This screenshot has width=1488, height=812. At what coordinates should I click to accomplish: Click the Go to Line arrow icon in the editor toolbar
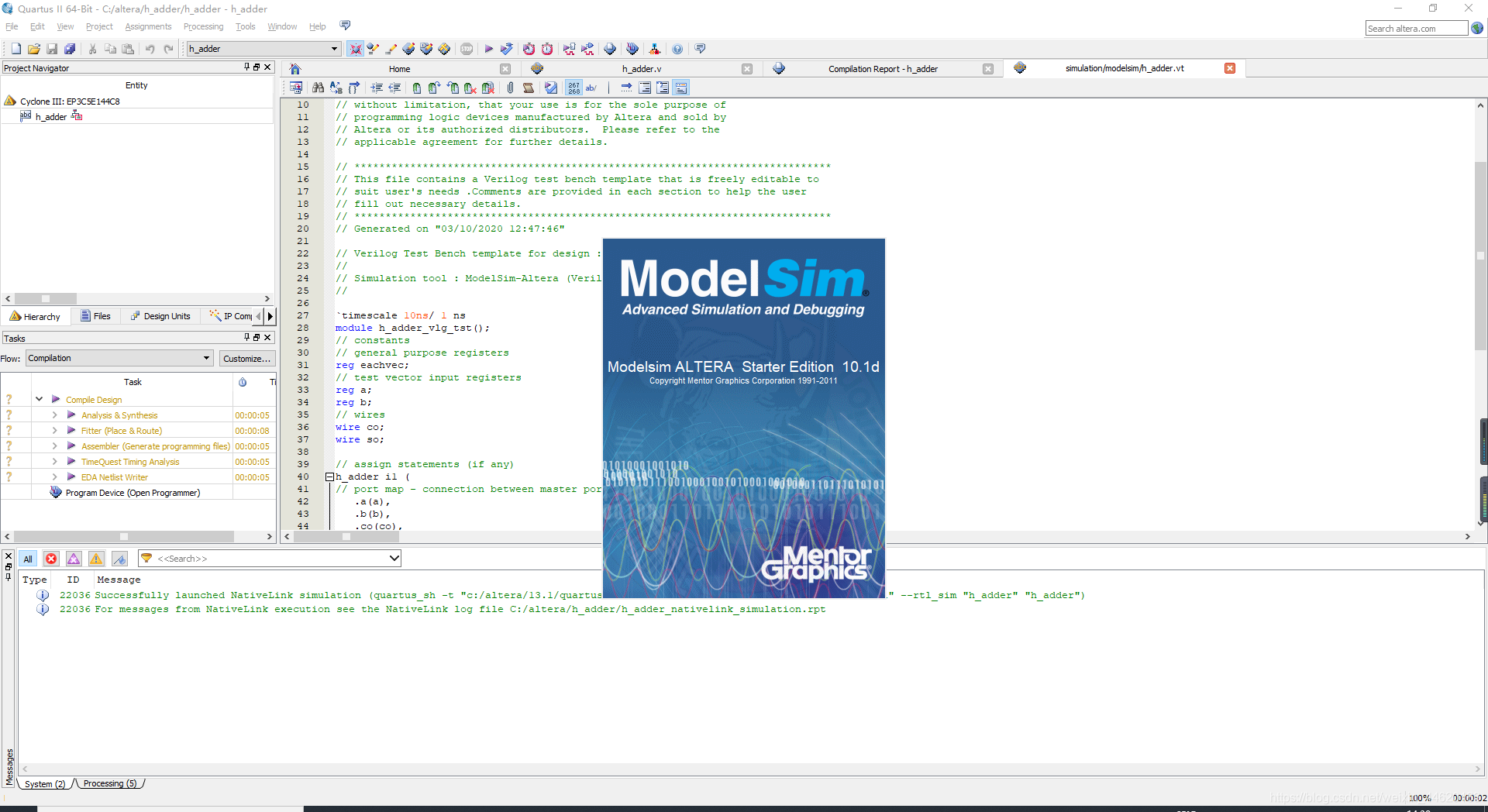point(626,88)
